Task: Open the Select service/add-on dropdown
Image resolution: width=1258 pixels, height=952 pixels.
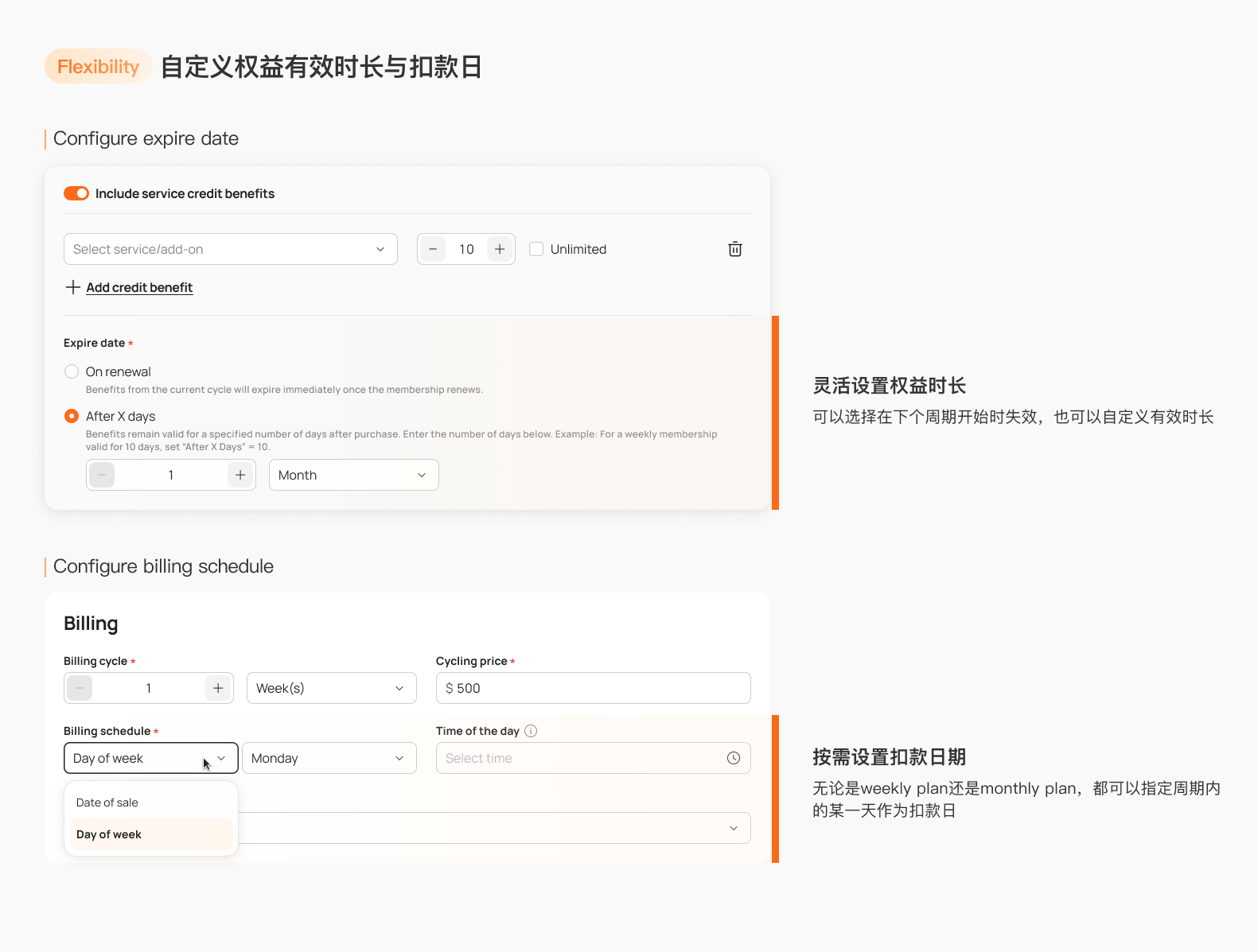Action: coord(231,249)
